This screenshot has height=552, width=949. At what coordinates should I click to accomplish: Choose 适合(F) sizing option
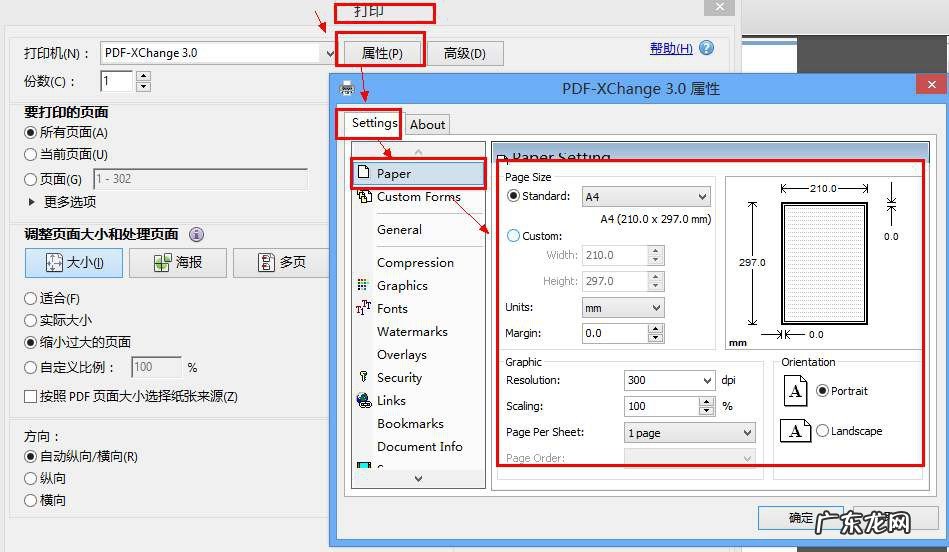click(x=30, y=298)
